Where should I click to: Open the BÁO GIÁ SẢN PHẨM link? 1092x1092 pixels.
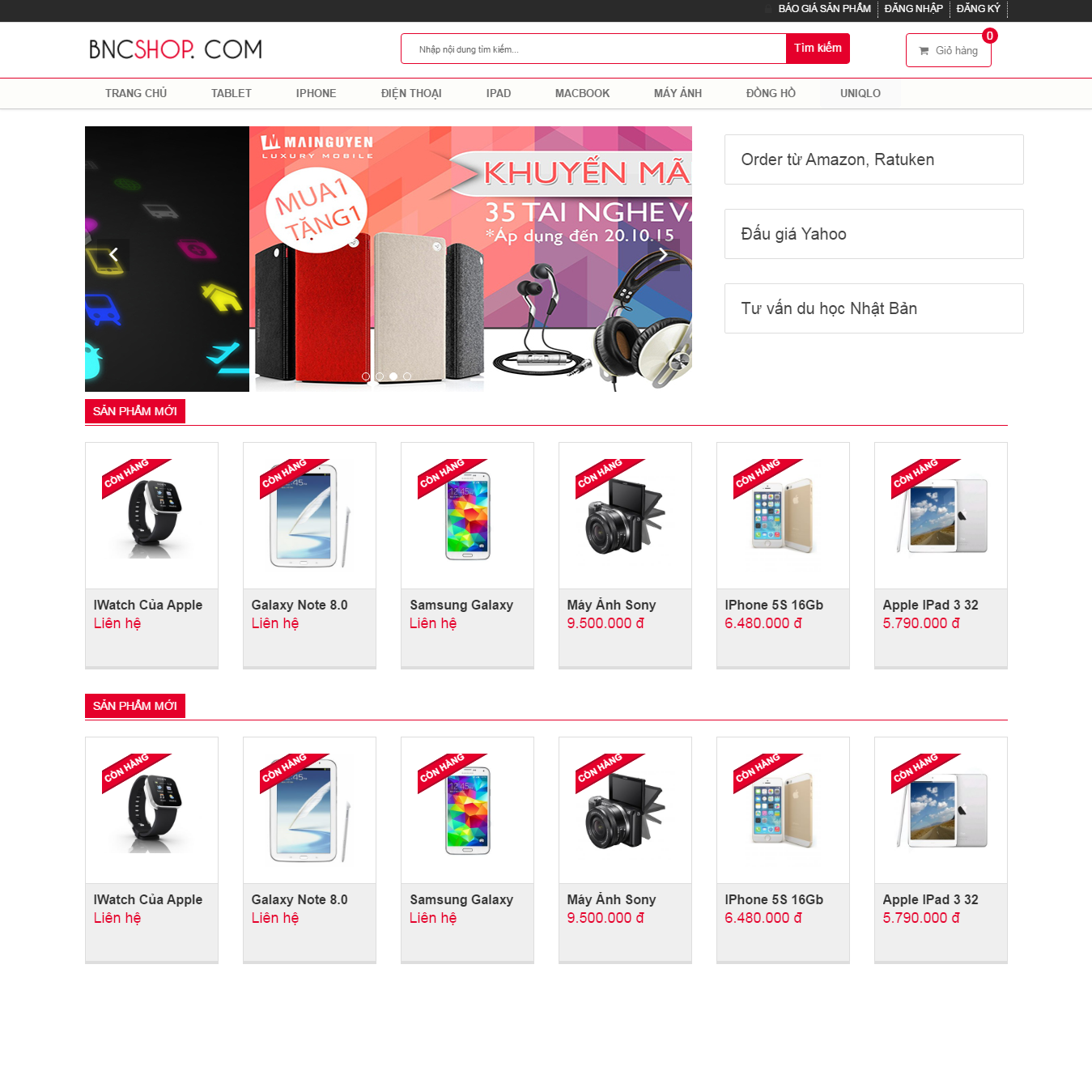(x=824, y=9)
